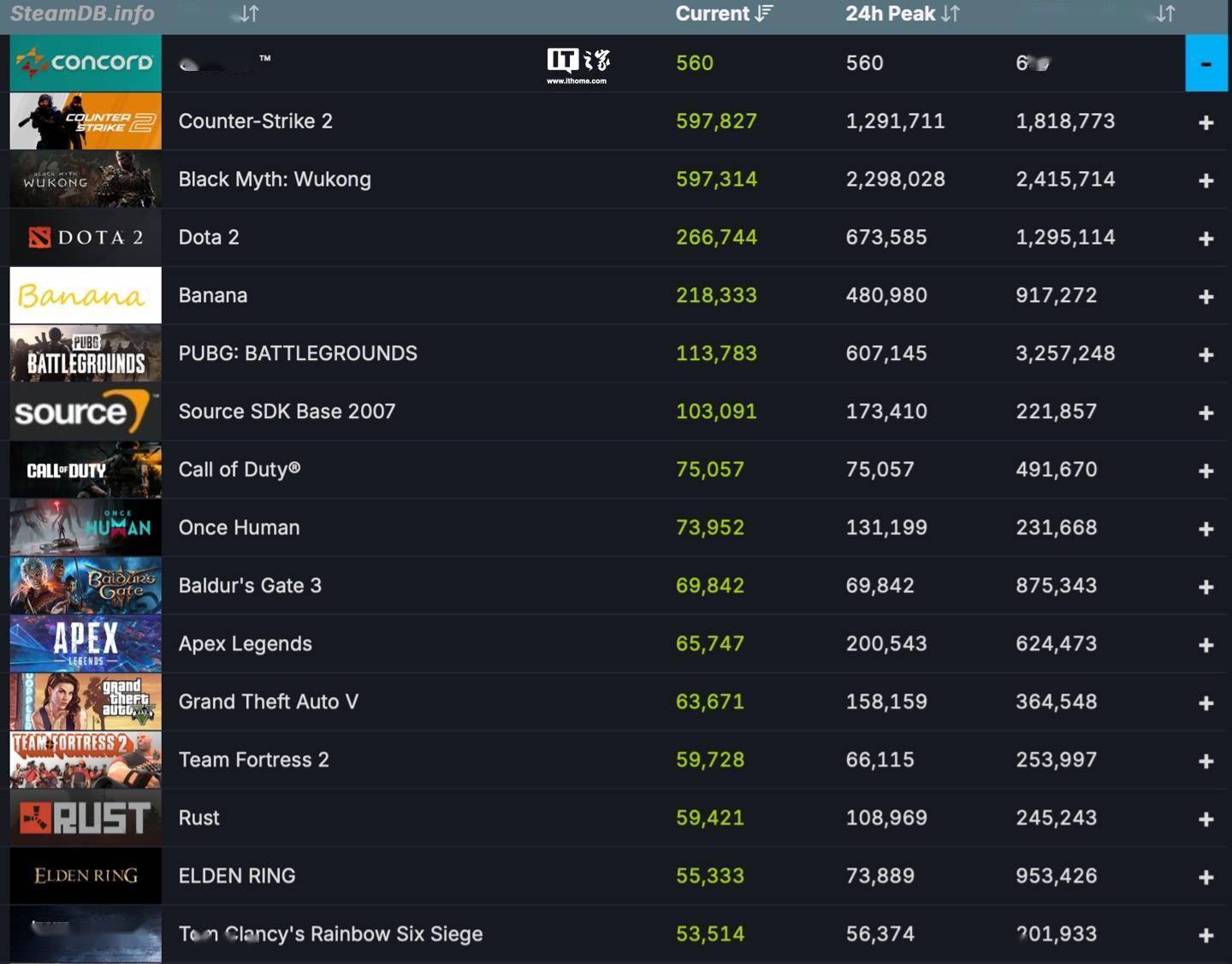
Task: Expand the Baldur's Gate 3 row
Action: click(1206, 588)
